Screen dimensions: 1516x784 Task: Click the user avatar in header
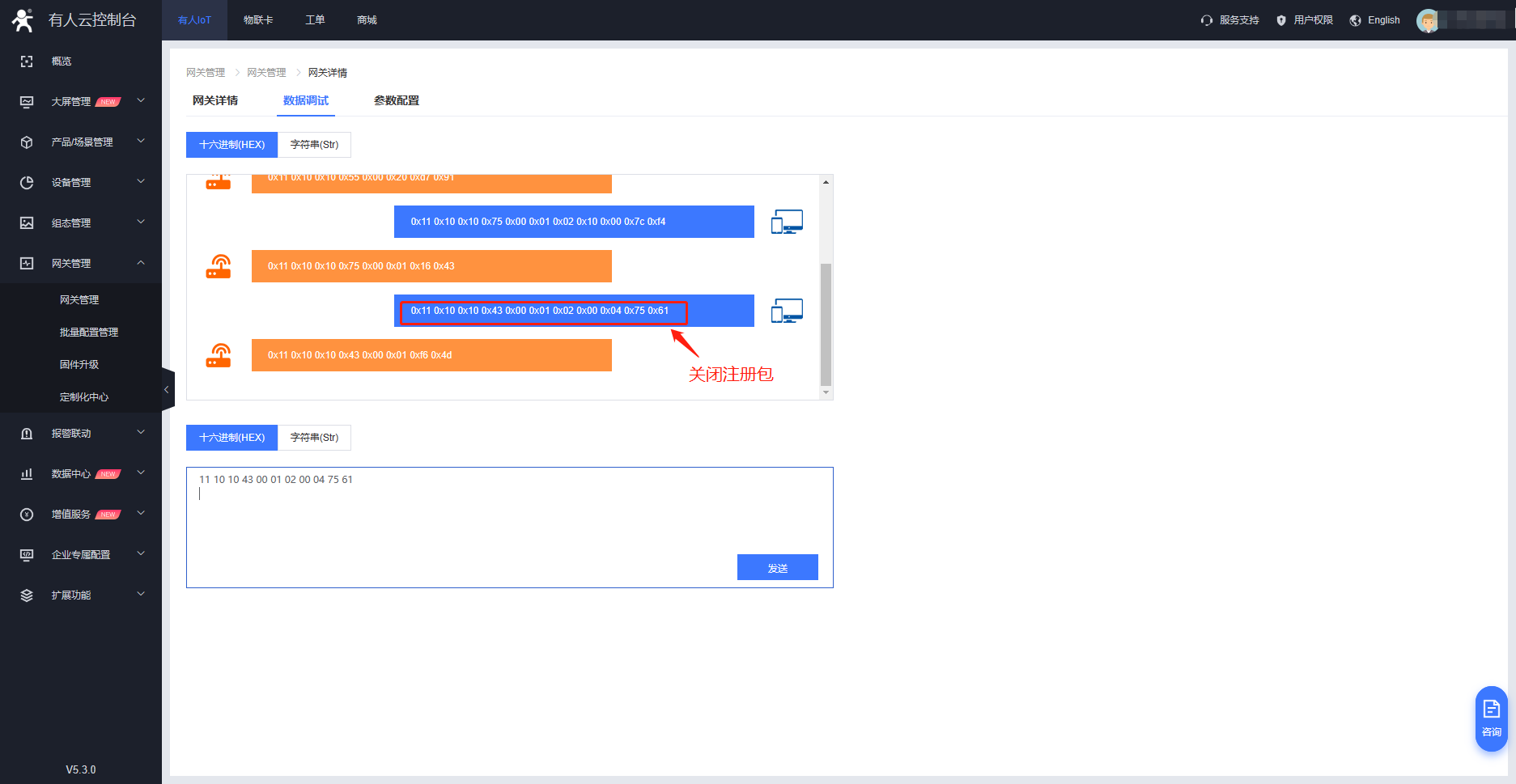tap(1429, 20)
